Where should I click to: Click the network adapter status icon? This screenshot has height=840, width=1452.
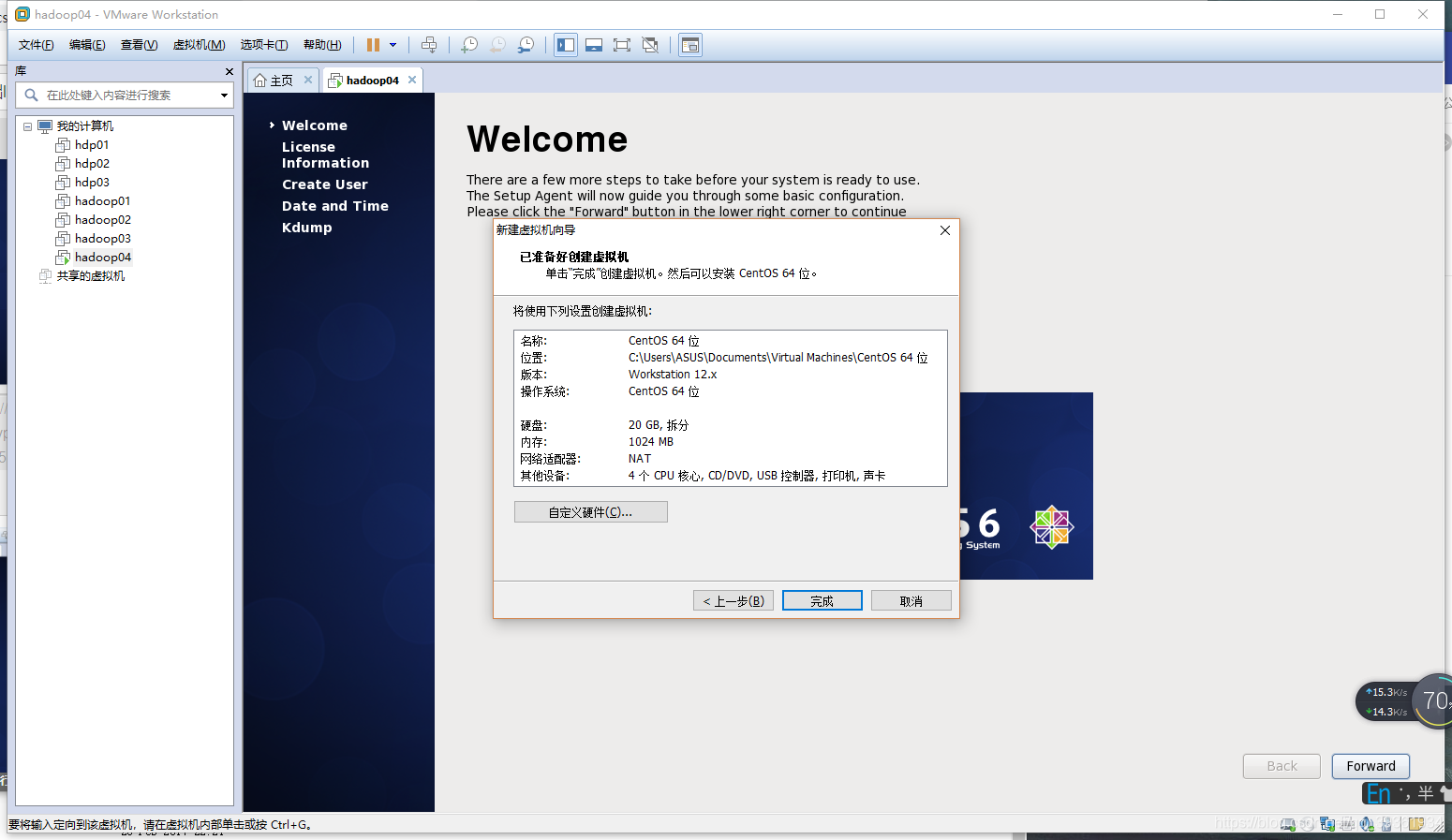(x=1327, y=824)
